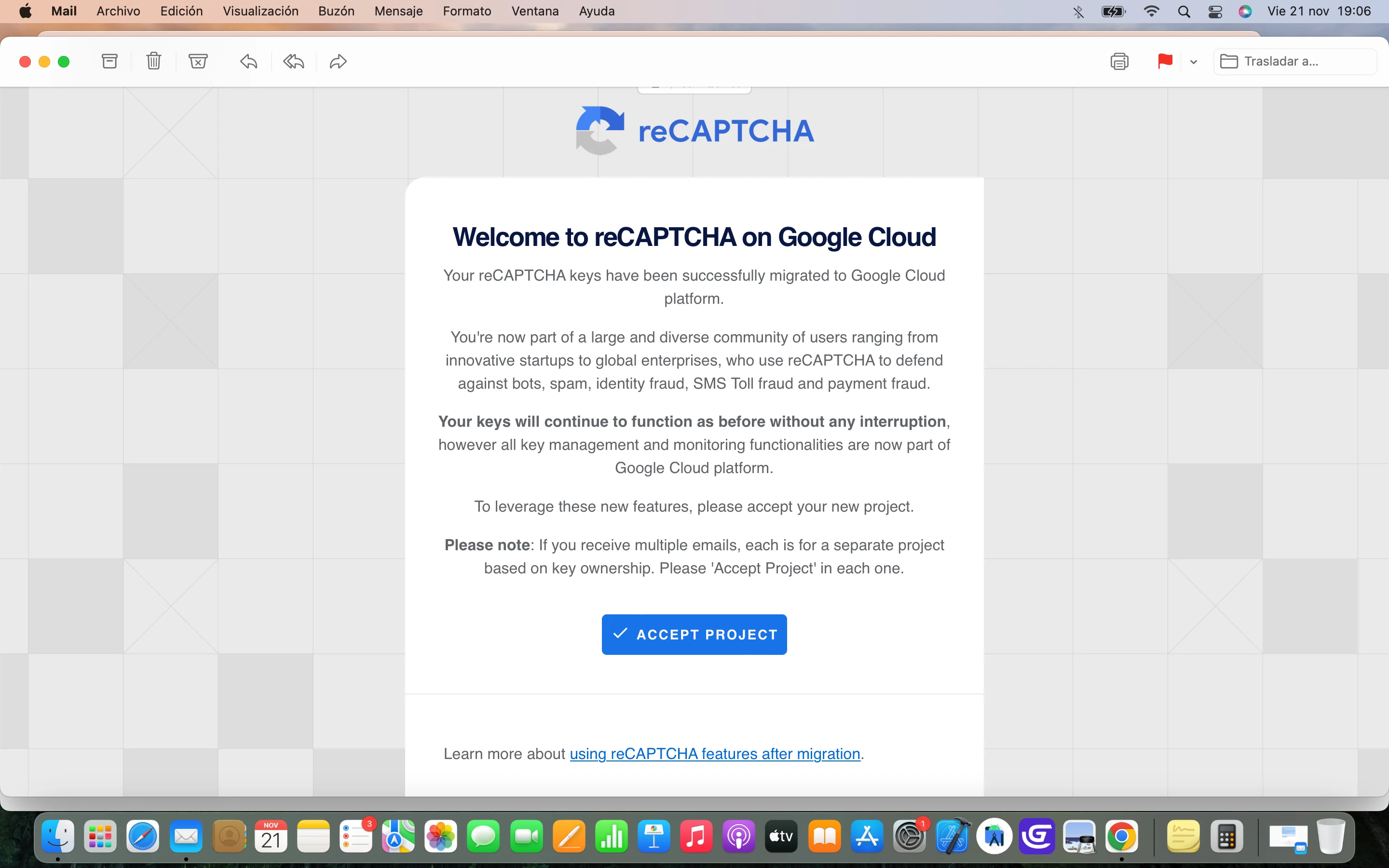Open Spotlight search magnifier icon

coord(1184,11)
